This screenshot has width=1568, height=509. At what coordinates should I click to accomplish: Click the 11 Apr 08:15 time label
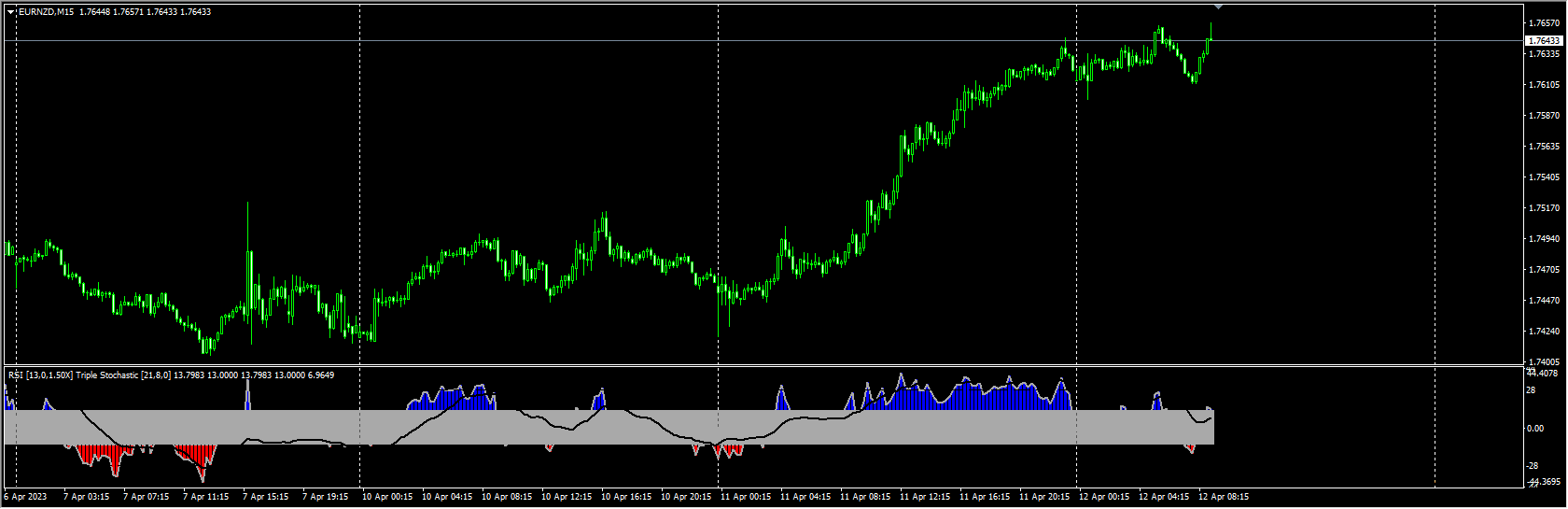864,497
